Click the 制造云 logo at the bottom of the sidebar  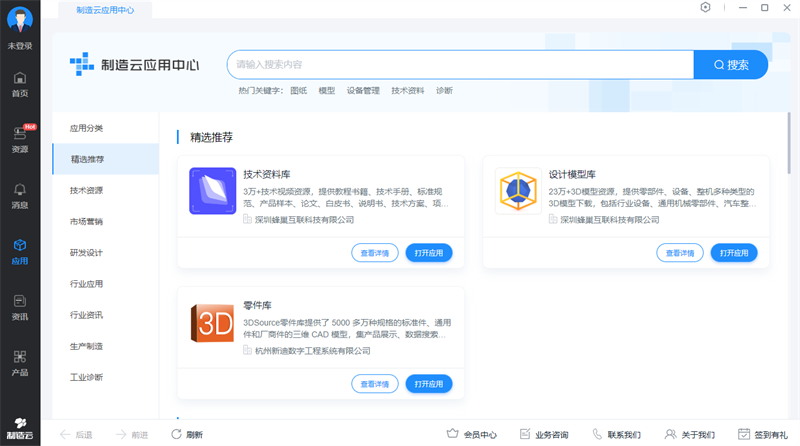click(x=20, y=429)
